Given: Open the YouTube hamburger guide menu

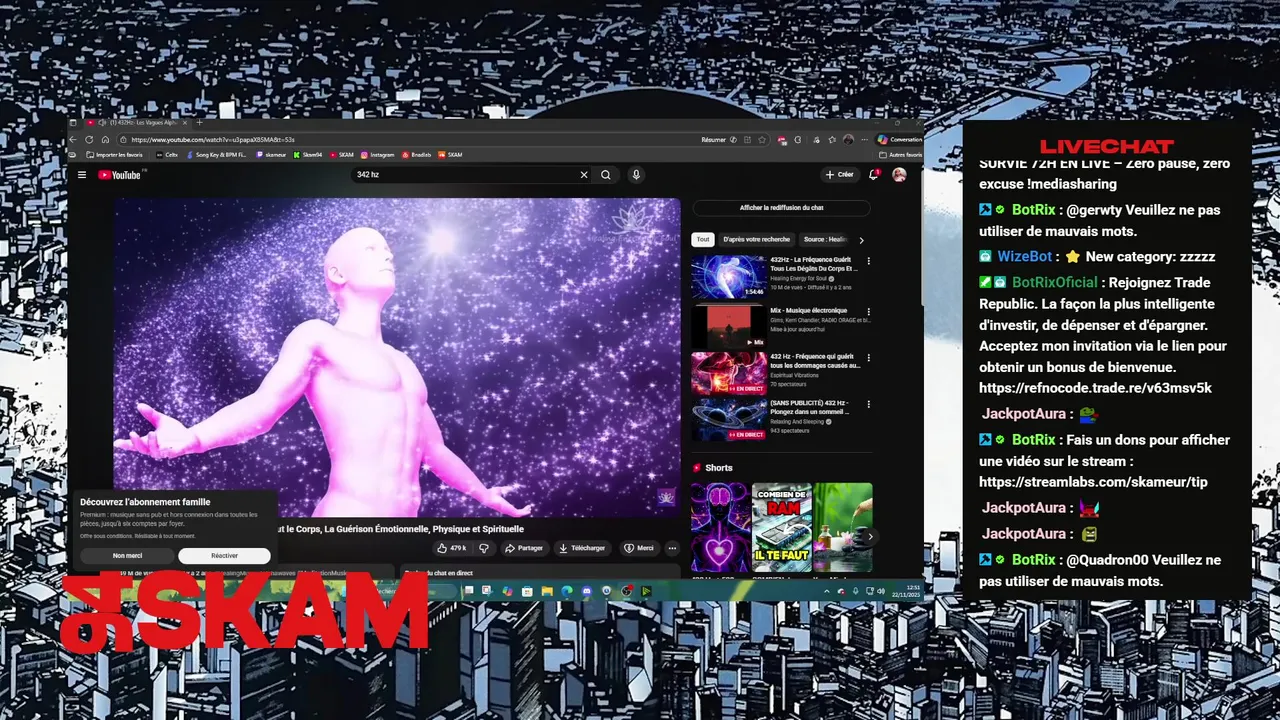Looking at the screenshot, I should pyautogui.click(x=82, y=175).
